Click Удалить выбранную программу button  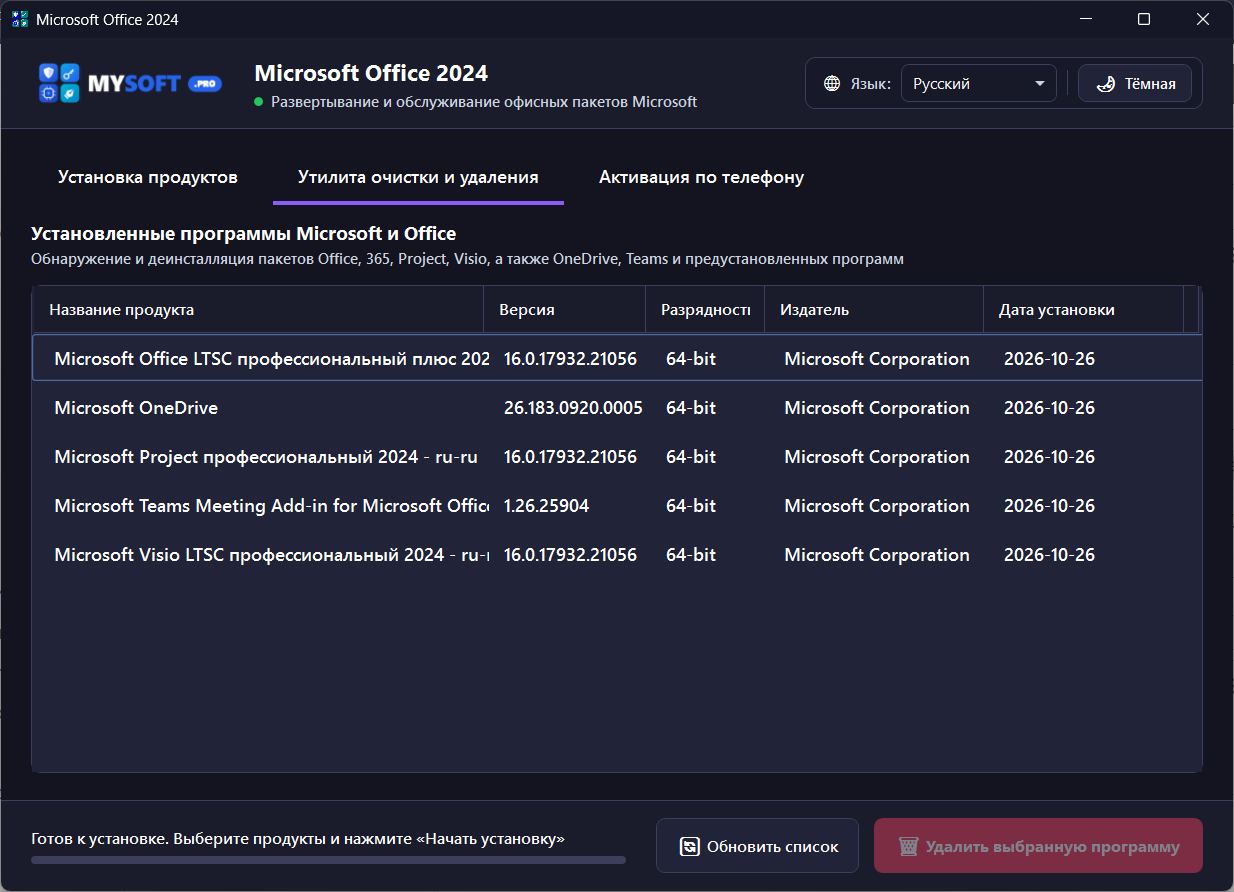click(1038, 846)
